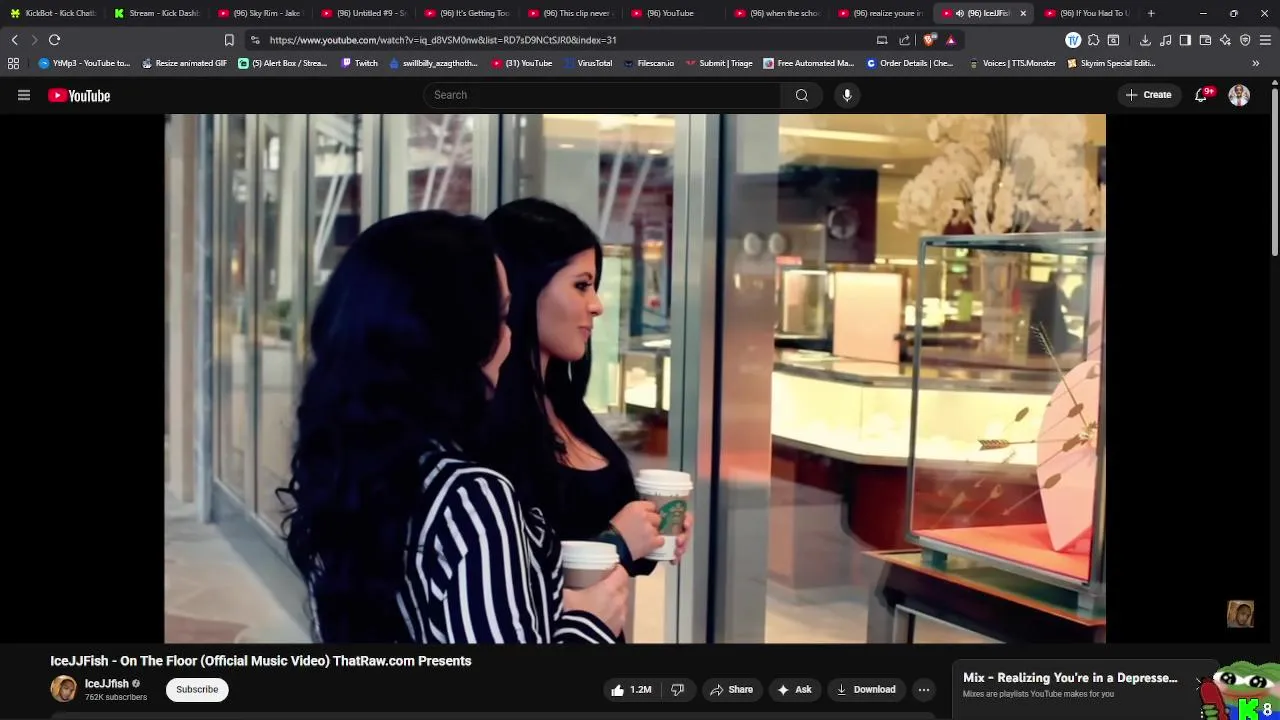Go to the YouTube home logo
Viewport: 1280px width, 720px height.
(79, 96)
